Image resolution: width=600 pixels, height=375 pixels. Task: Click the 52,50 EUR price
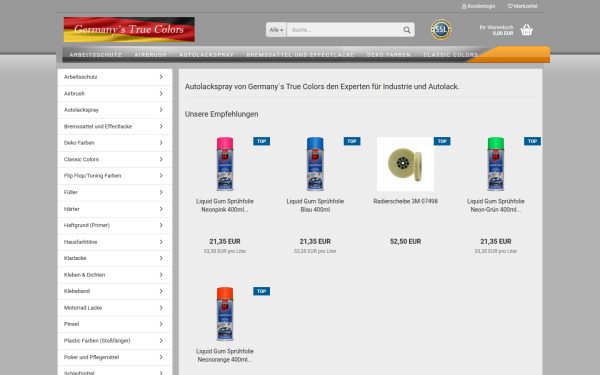click(x=405, y=241)
